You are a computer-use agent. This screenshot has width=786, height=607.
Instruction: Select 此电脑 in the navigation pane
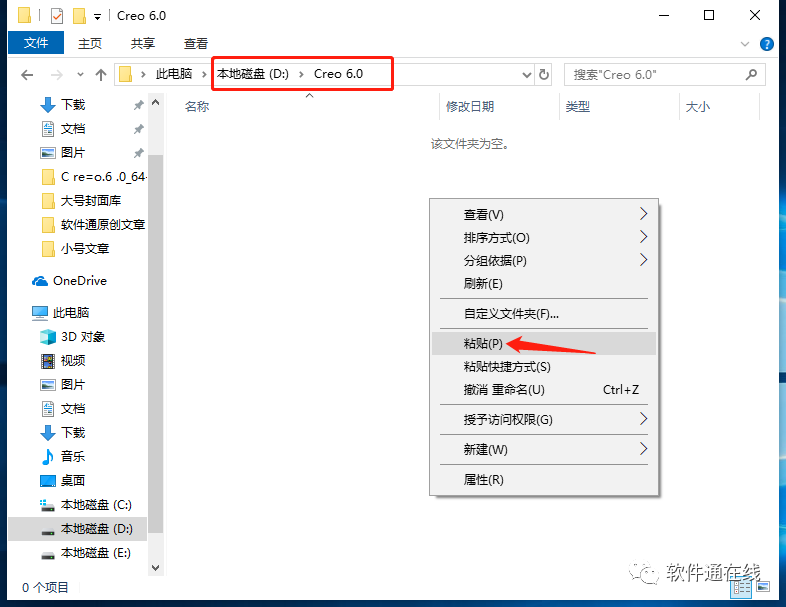71,313
